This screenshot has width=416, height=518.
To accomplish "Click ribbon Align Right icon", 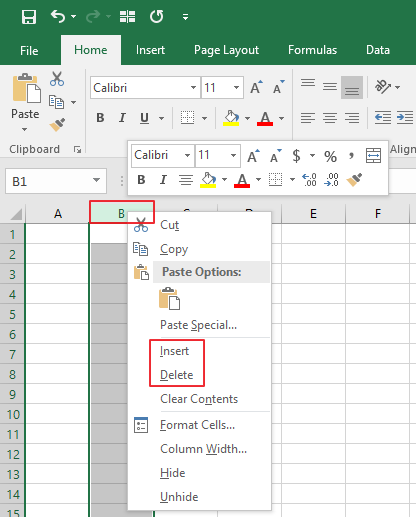I will [x=352, y=118].
